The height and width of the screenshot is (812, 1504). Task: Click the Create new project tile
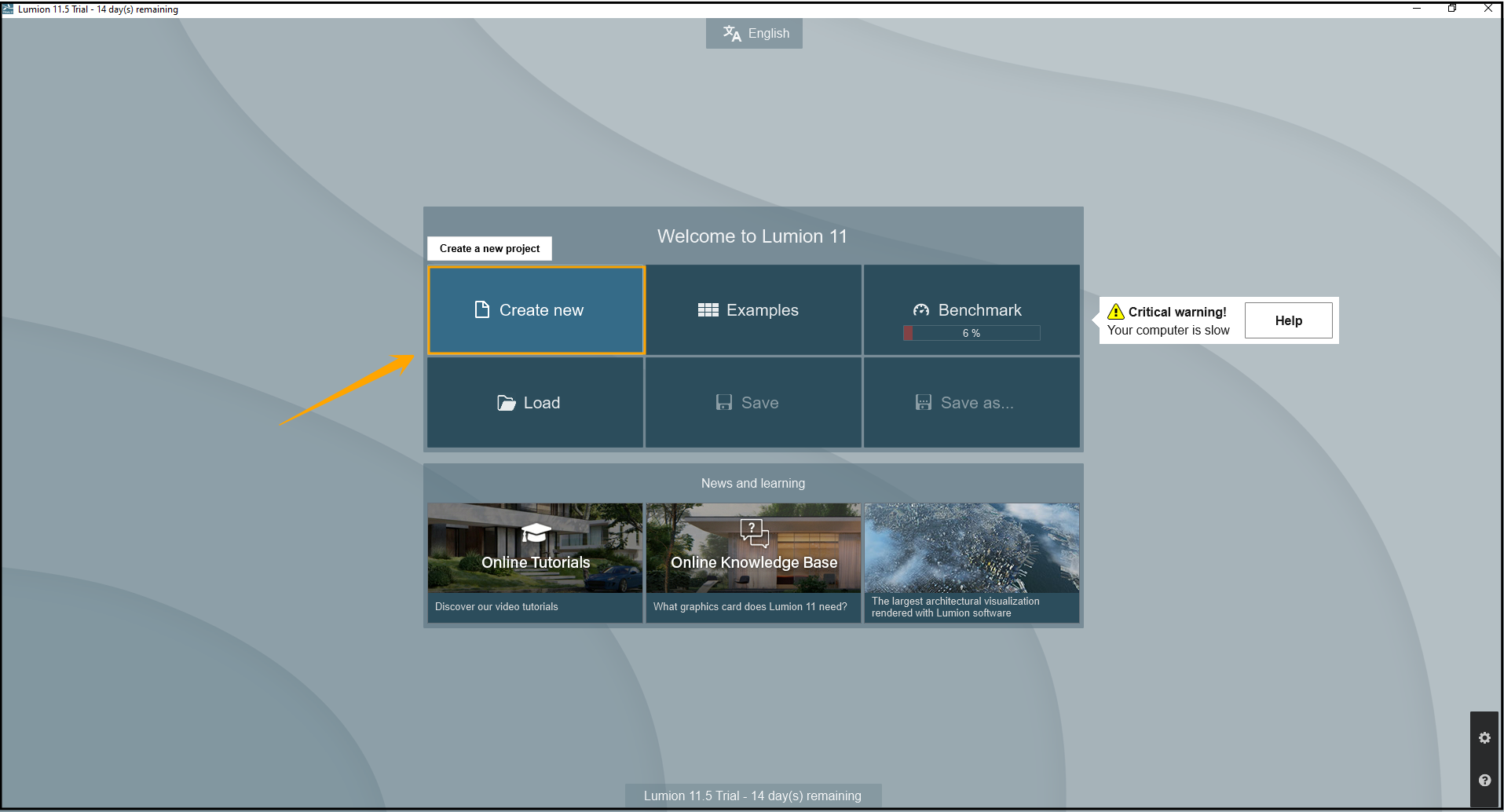[x=536, y=310]
